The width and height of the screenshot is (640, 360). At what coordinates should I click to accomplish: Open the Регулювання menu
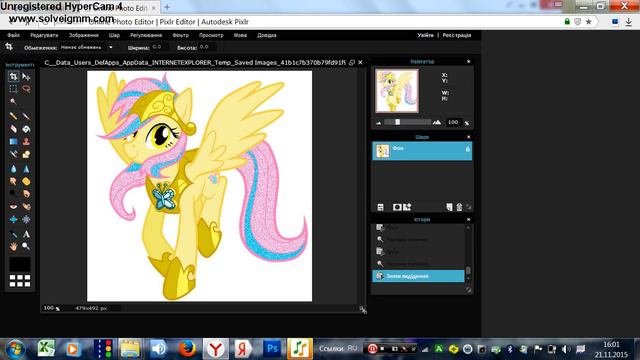[146, 36]
